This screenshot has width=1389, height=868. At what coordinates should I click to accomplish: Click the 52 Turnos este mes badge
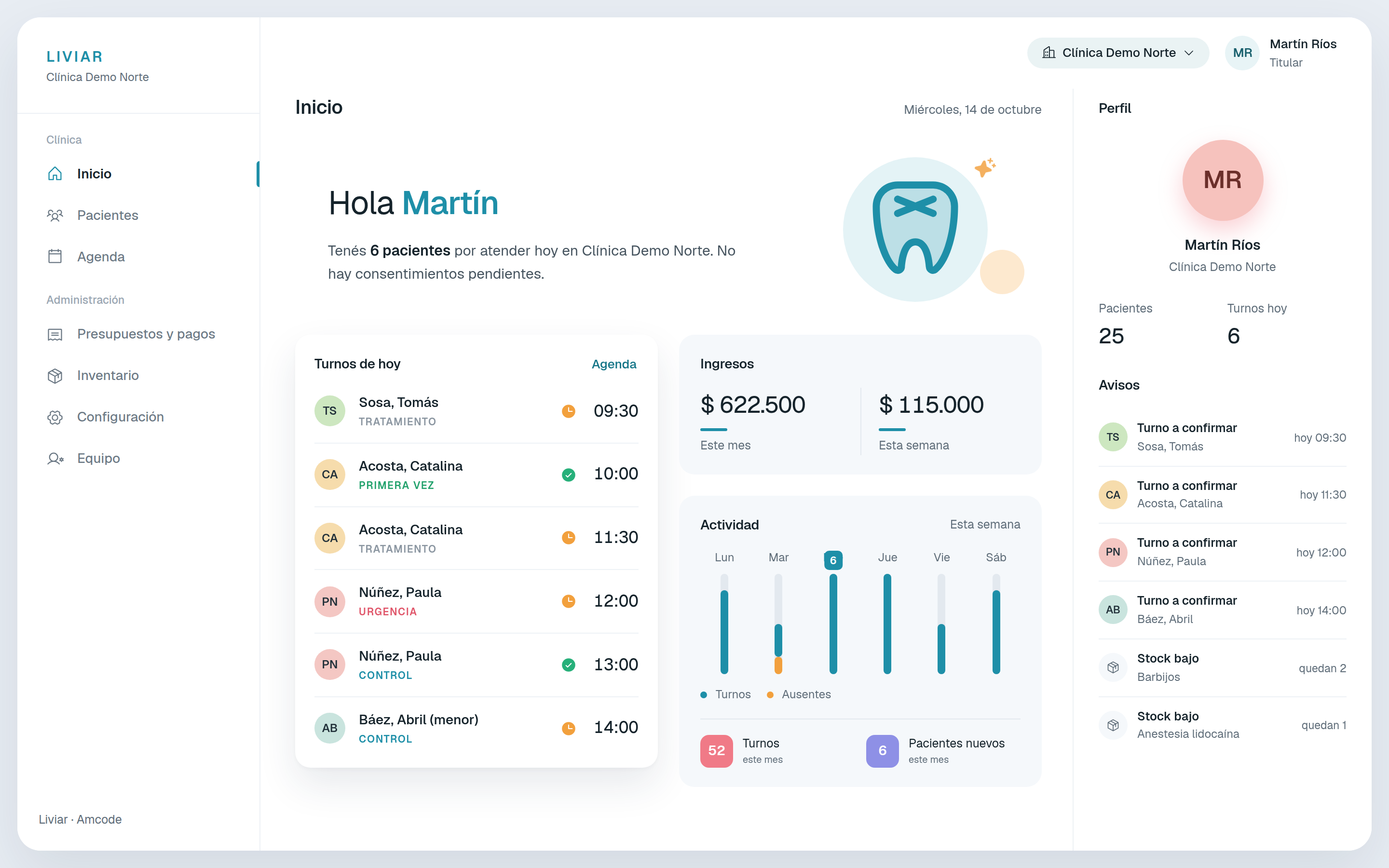[x=716, y=750]
